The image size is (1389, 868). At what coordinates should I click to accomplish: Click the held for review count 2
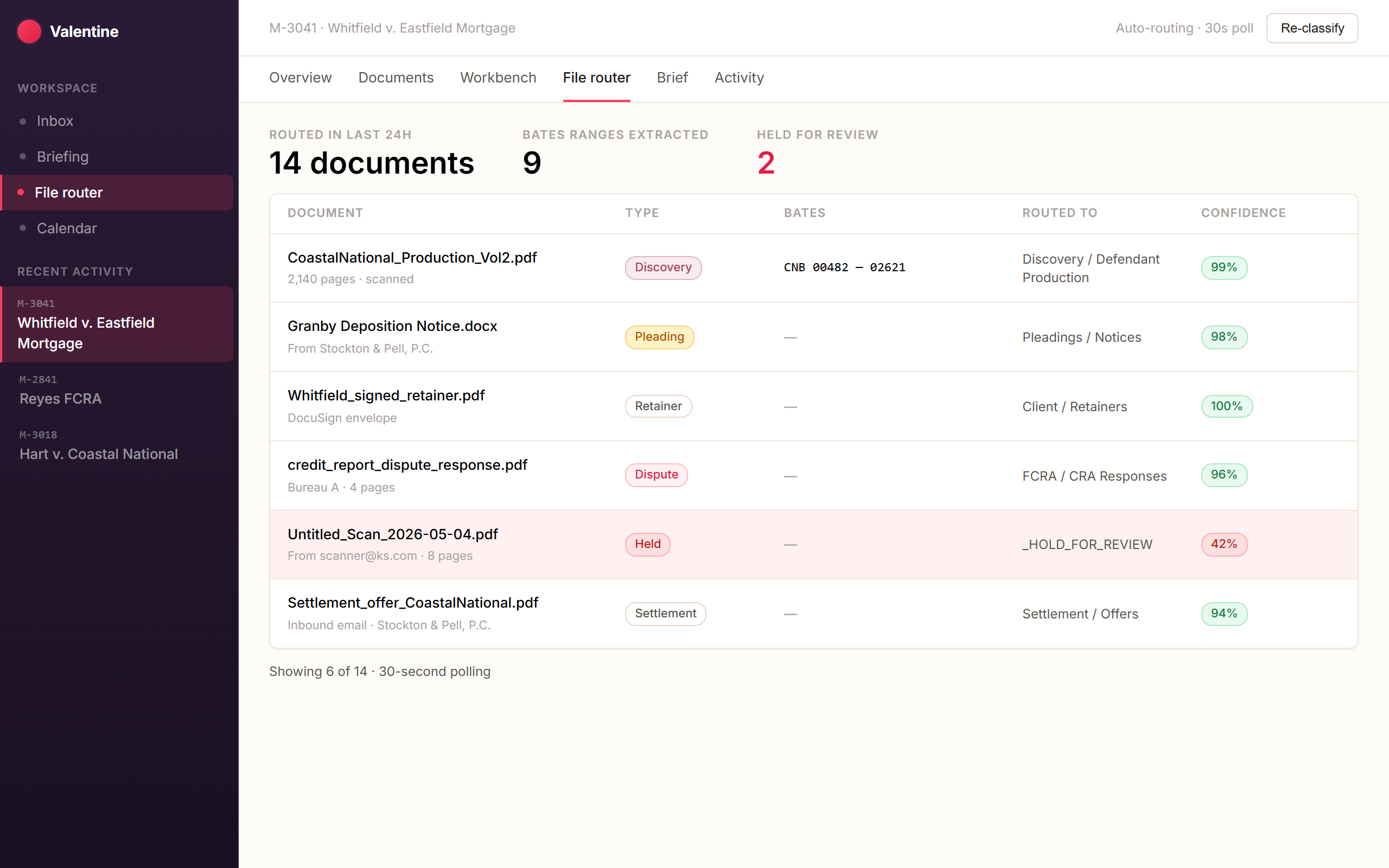[x=766, y=163]
